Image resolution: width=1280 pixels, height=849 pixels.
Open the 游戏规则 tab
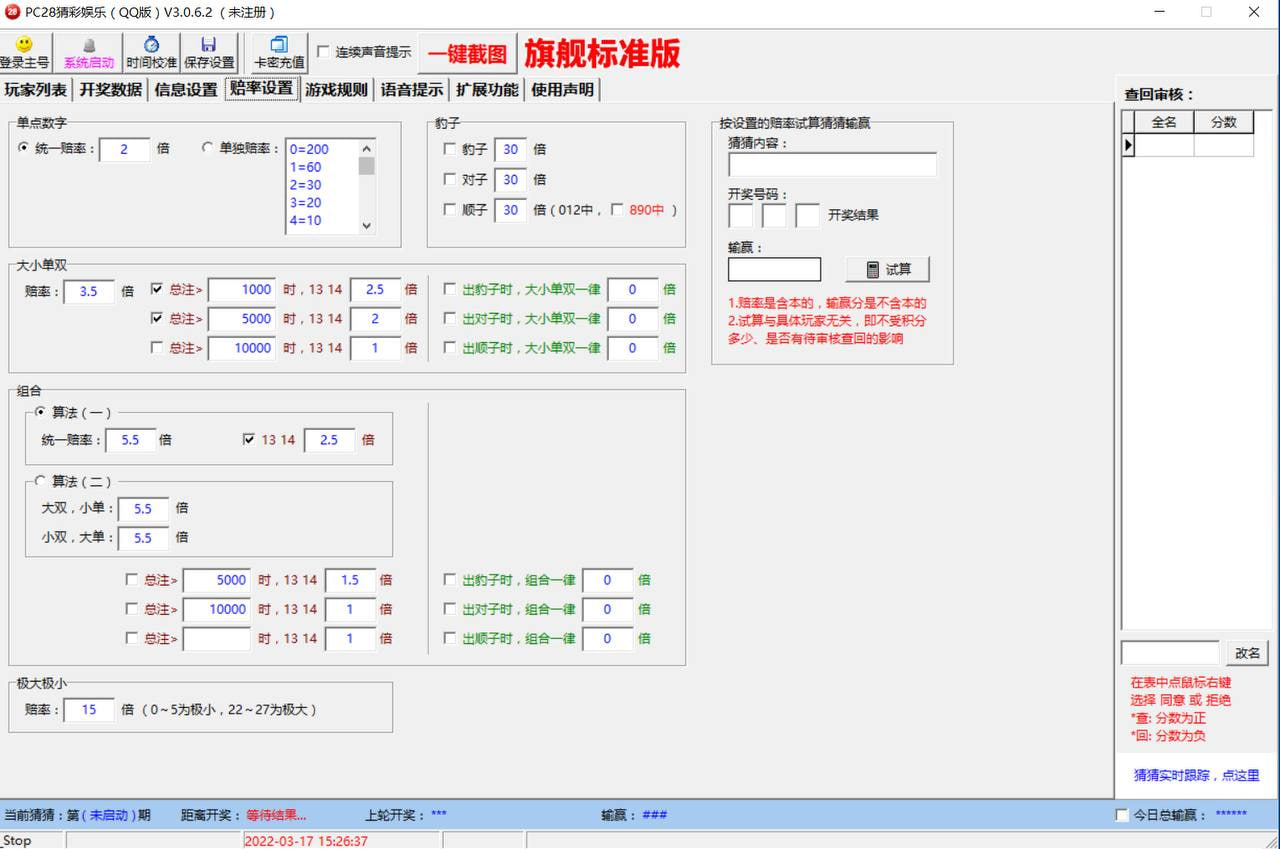click(x=337, y=90)
